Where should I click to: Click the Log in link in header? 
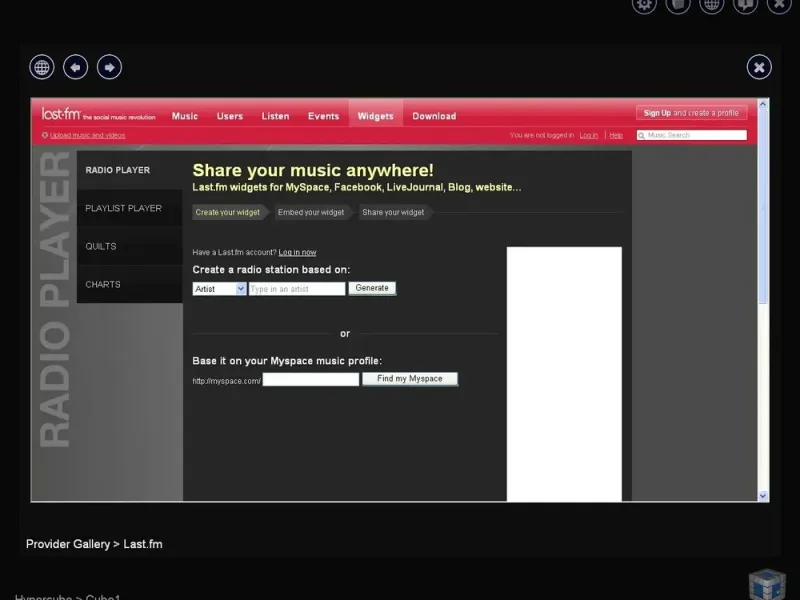[589, 135]
